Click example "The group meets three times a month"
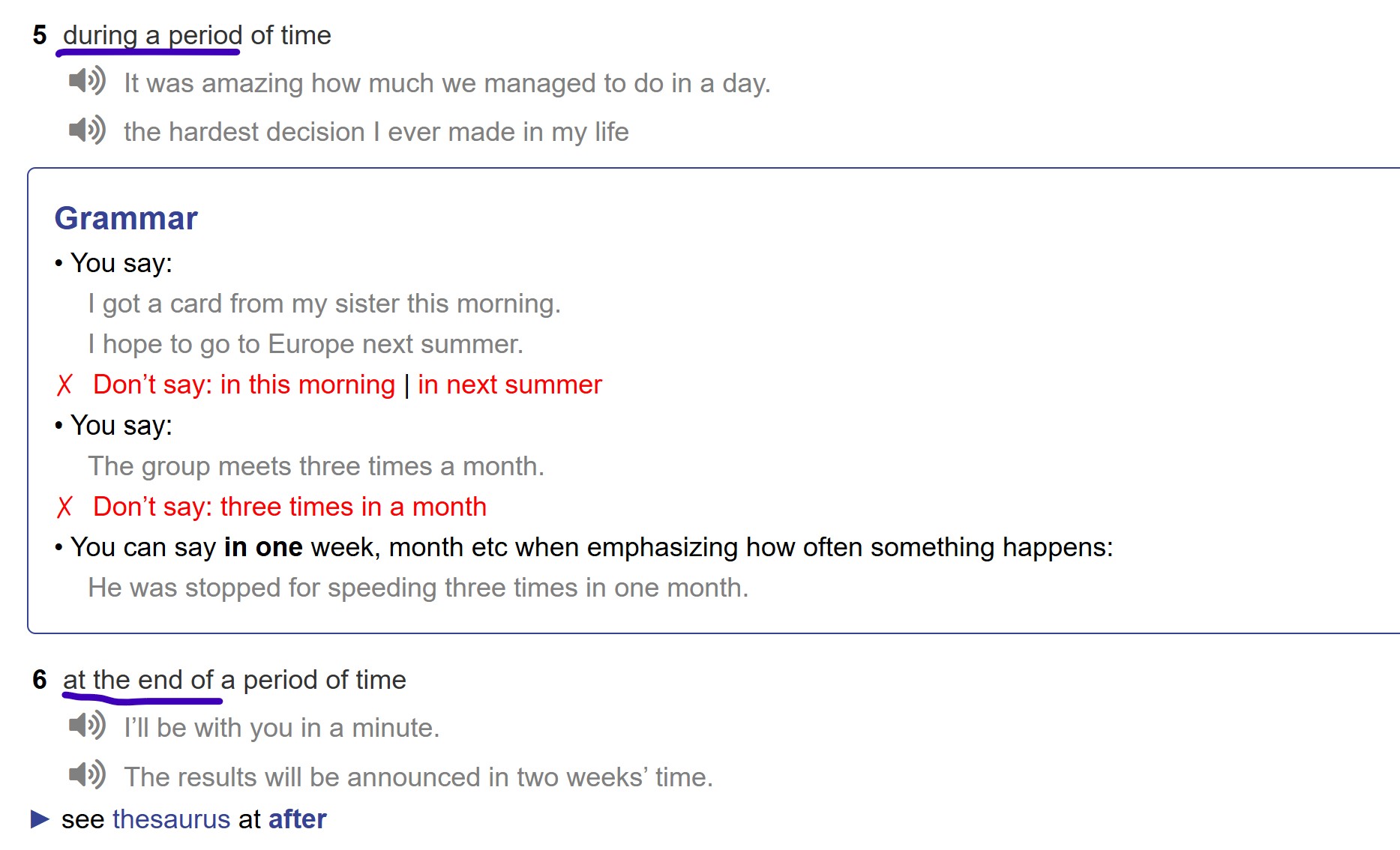Screen dimensions: 1400x850 316,466
